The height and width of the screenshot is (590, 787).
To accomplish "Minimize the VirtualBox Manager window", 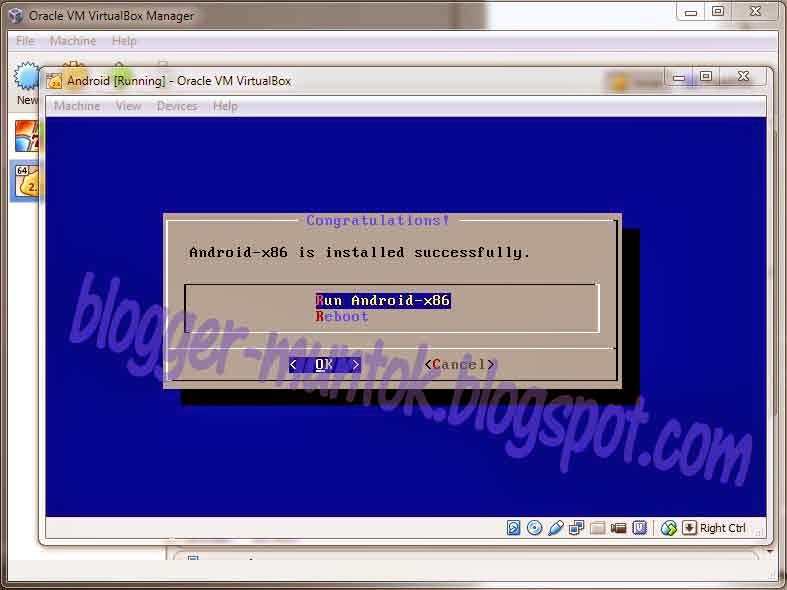I will 691,12.
